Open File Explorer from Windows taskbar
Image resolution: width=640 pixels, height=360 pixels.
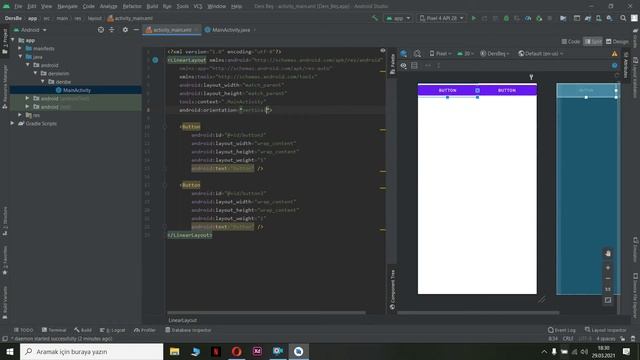[175, 351]
